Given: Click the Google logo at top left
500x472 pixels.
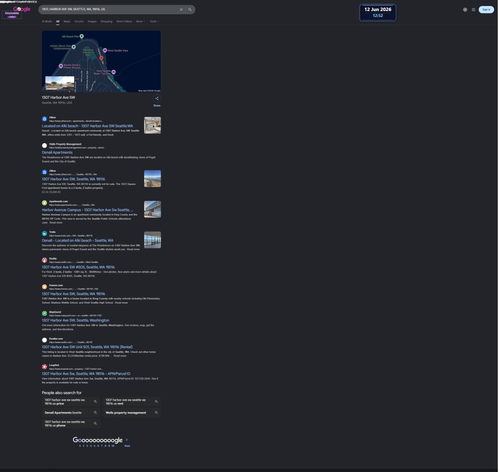Looking at the screenshot, I should (x=22, y=9).
